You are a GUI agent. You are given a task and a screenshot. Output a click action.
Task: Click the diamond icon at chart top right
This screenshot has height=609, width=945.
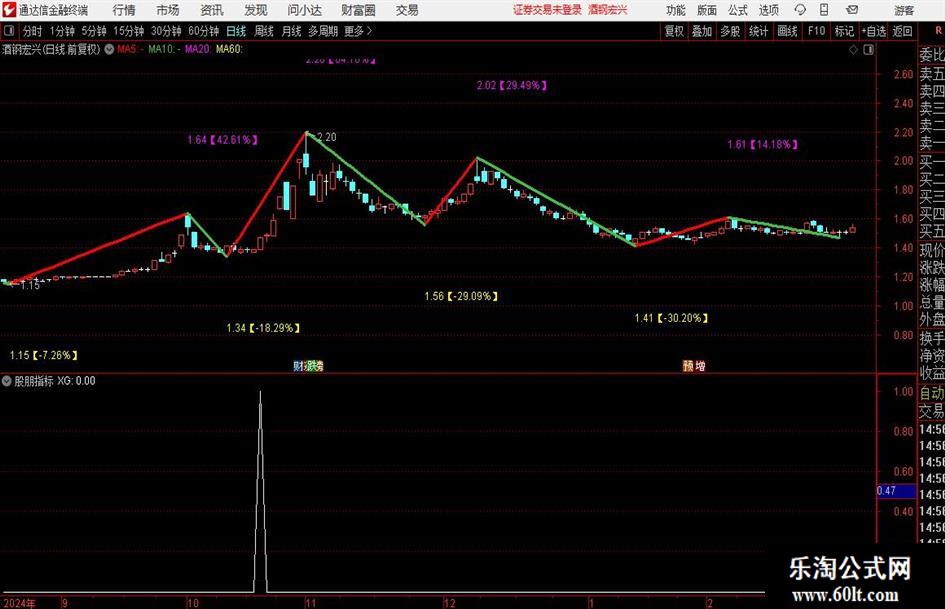(853, 50)
